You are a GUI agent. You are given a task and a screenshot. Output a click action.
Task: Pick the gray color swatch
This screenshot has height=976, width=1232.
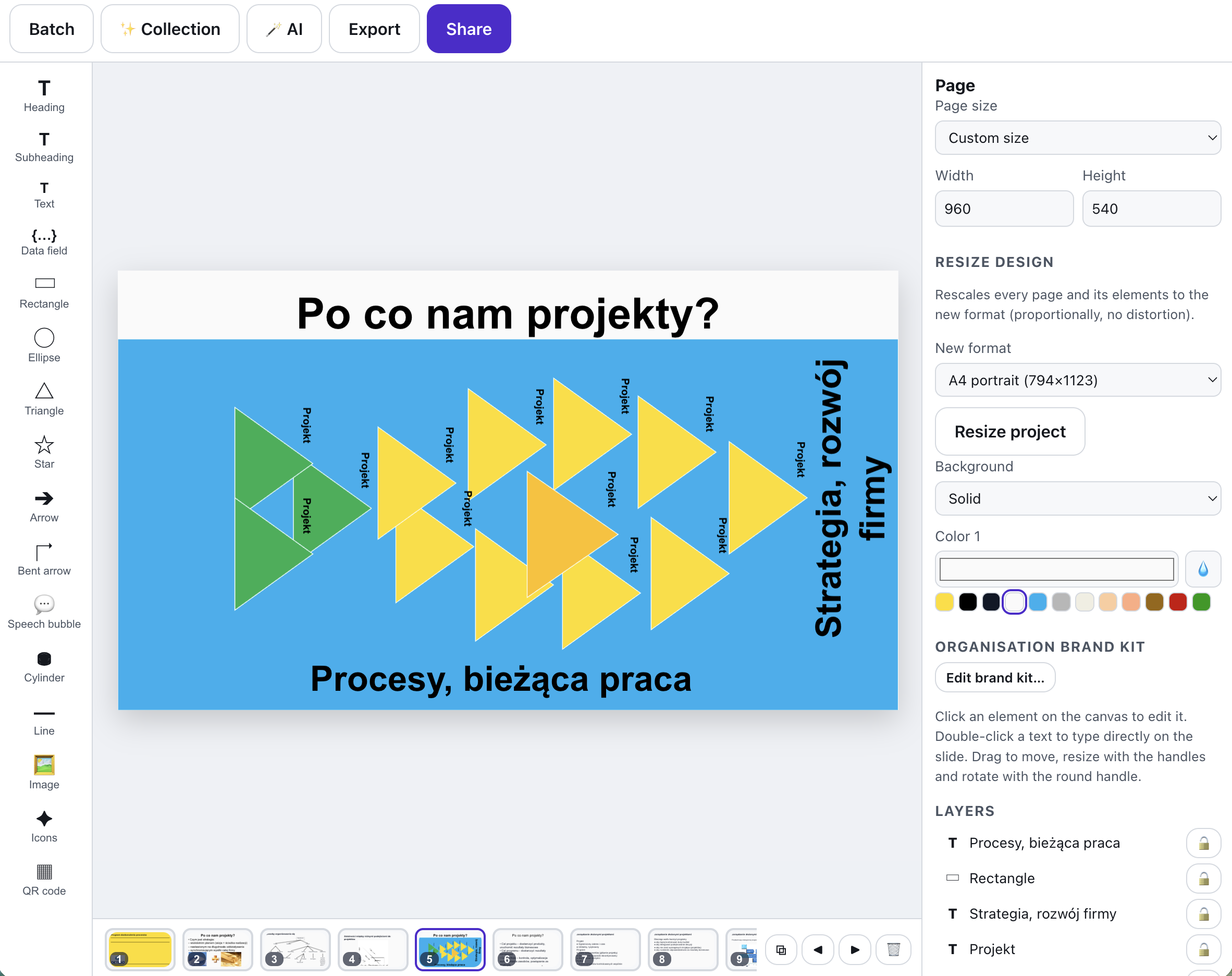pos(1061,602)
